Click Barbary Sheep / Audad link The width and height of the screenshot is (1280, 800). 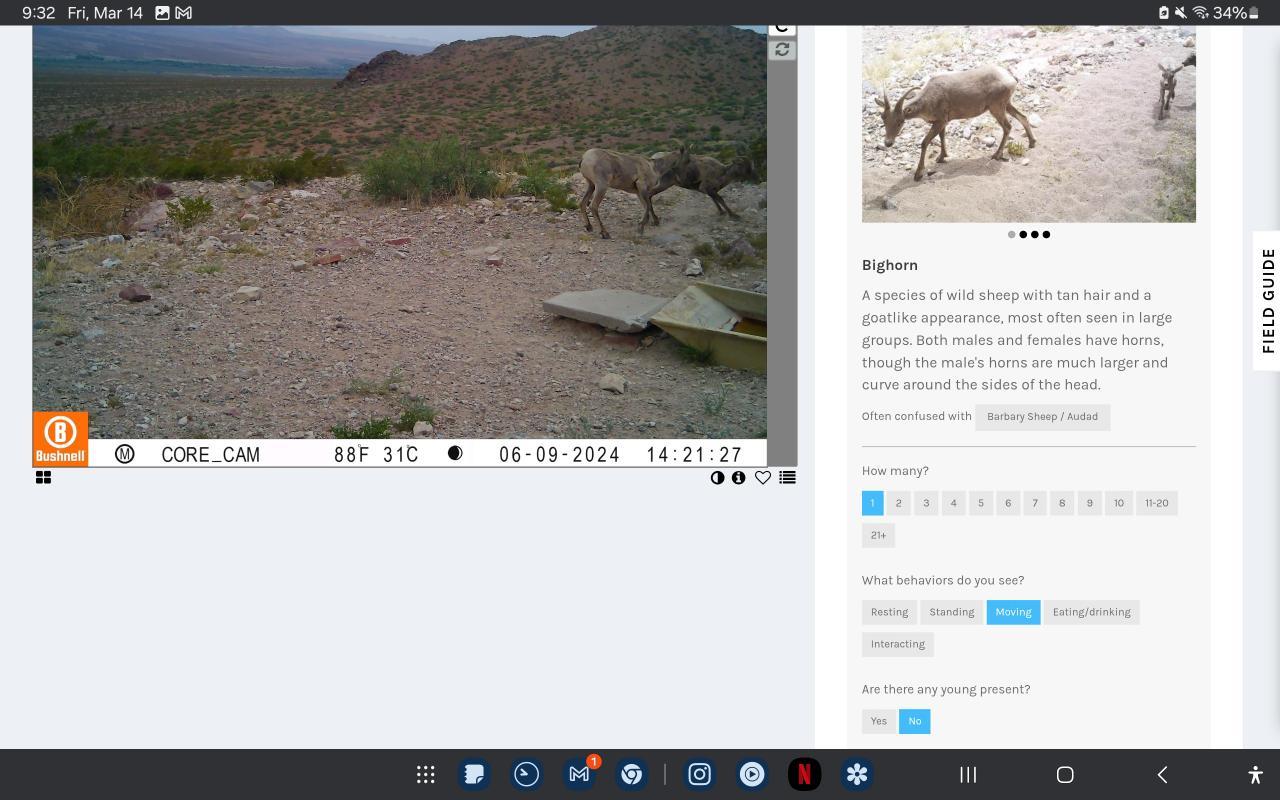1042,417
